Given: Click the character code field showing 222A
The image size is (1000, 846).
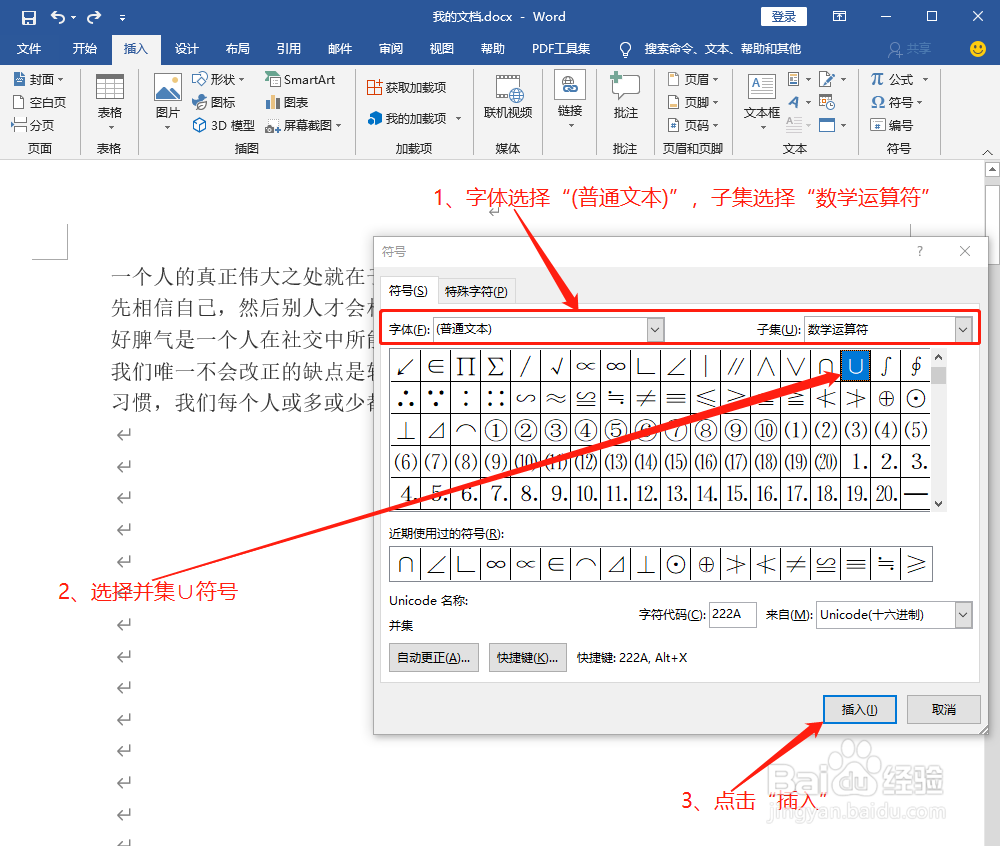Looking at the screenshot, I should click(732, 615).
